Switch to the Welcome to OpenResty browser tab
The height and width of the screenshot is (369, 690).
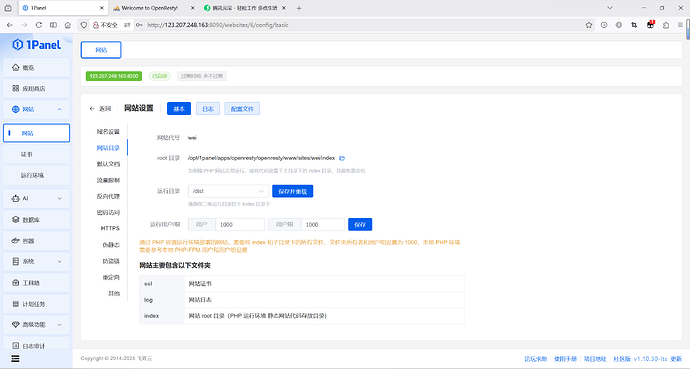pos(150,8)
